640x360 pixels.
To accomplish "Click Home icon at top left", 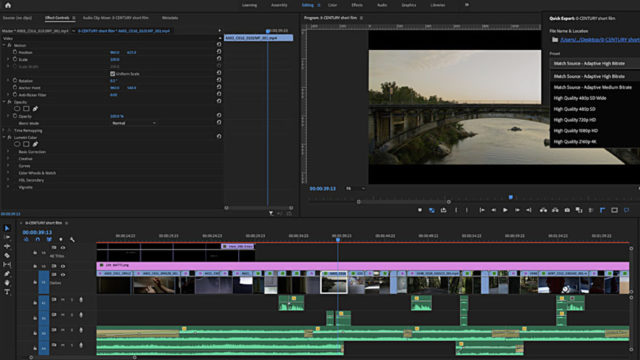I will pyautogui.click(x=8, y=5).
